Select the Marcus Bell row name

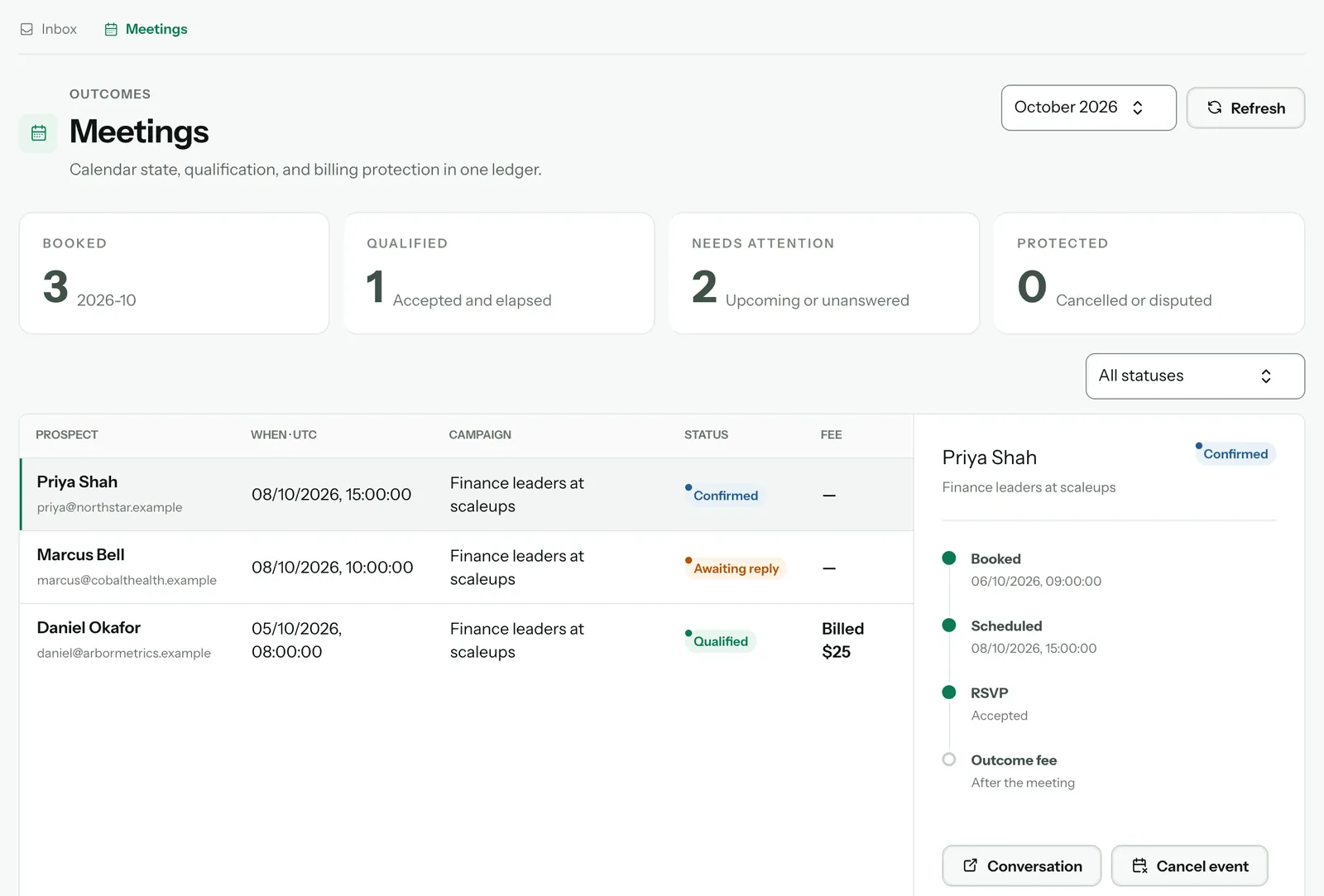80,554
